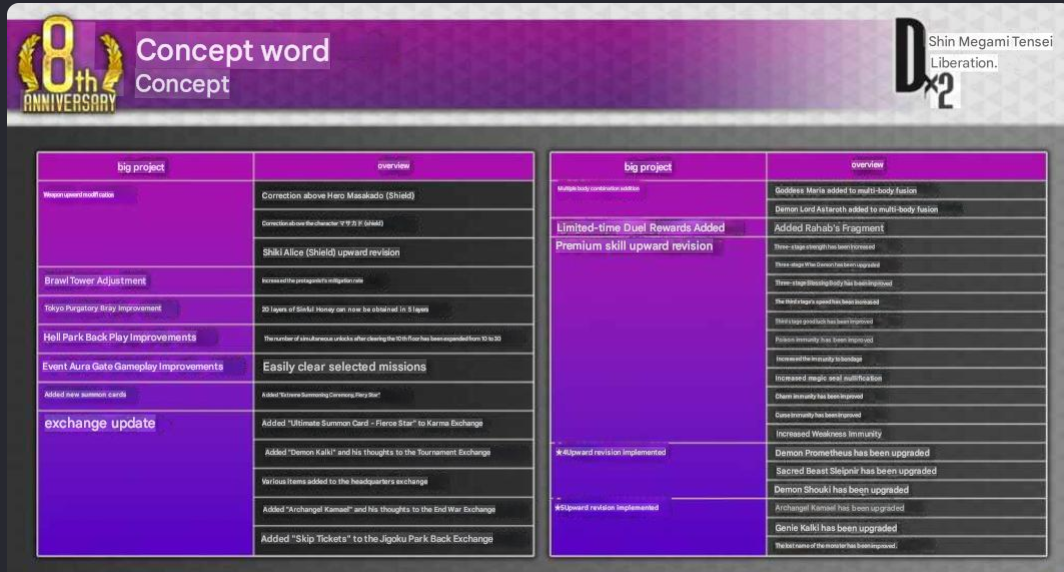This screenshot has height=572, width=1064.
Task: Click 'Hell Park Back Play Improvements' entry
Action: pyautogui.click(x=120, y=338)
